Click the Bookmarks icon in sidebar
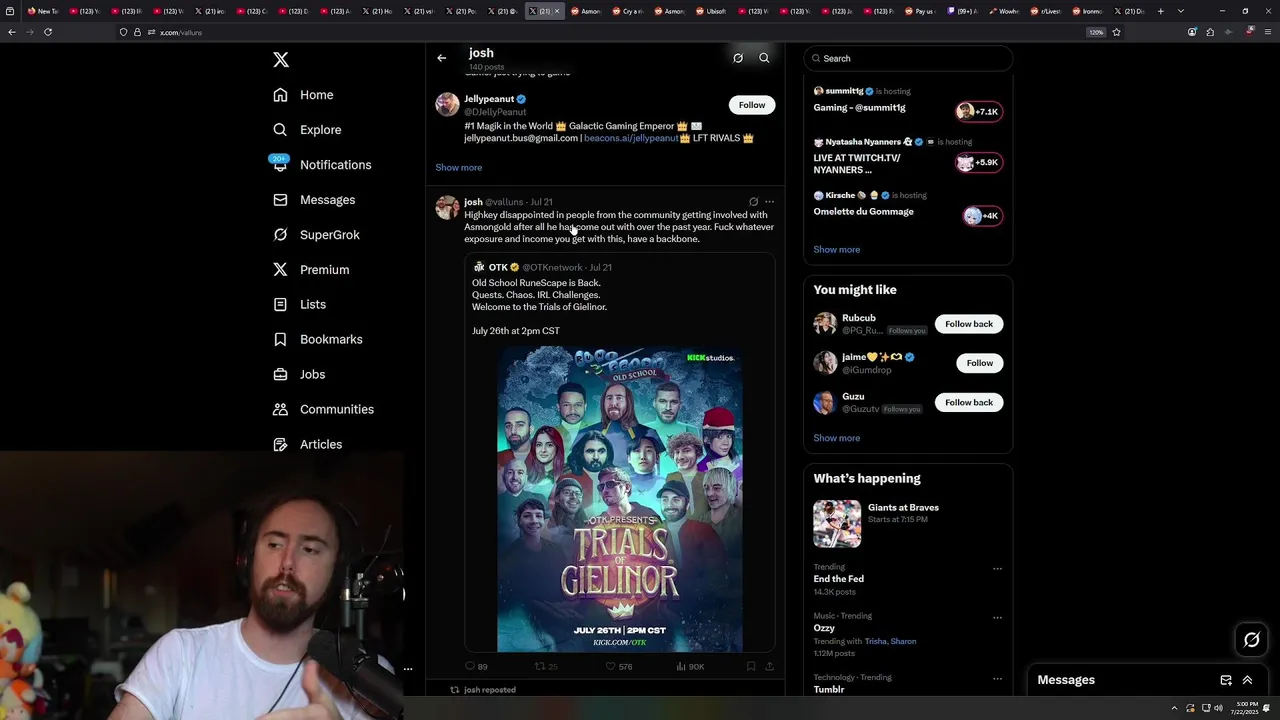Image resolution: width=1280 pixels, height=720 pixels. click(280, 340)
